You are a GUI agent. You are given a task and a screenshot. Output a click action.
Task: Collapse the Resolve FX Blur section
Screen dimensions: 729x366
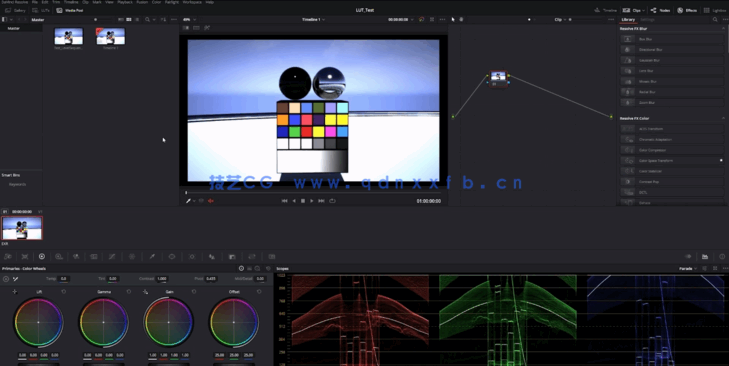click(723, 28)
